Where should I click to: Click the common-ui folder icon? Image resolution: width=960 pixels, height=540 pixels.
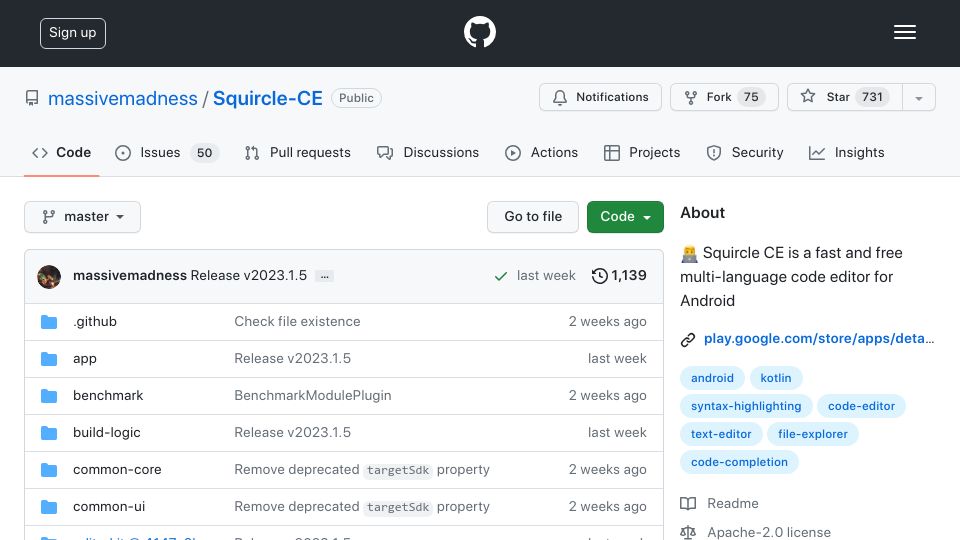pyautogui.click(x=49, y=507)
